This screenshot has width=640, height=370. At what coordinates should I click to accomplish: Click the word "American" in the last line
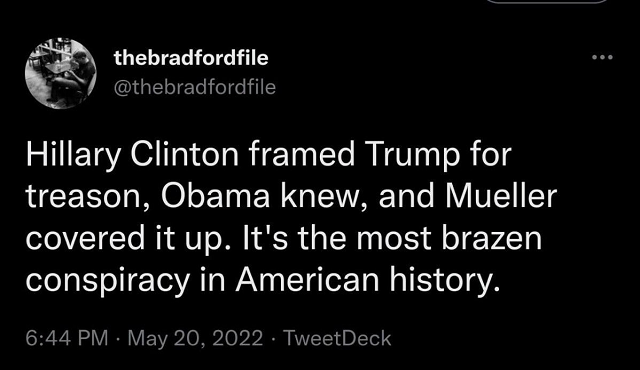tap(307, 280)
